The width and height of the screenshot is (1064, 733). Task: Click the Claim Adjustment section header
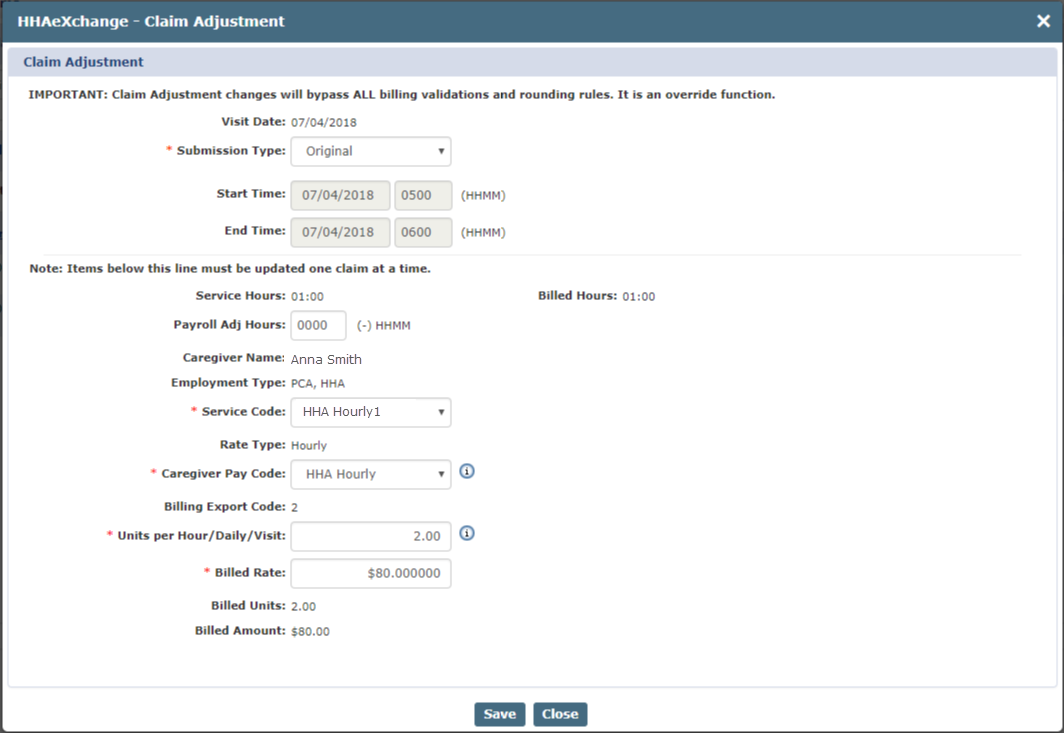84,62
